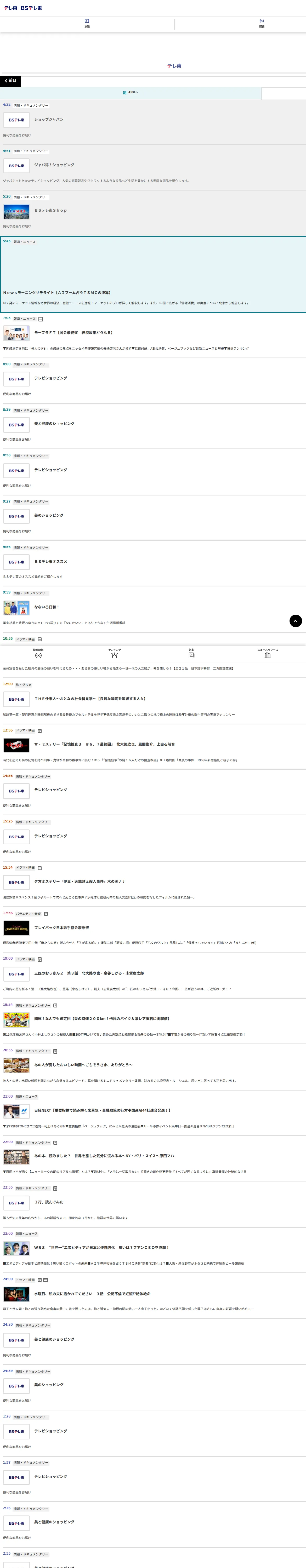Open the 放送 tab icon
The width and height of the screenshot is (306, 1568).
(87, 21)
